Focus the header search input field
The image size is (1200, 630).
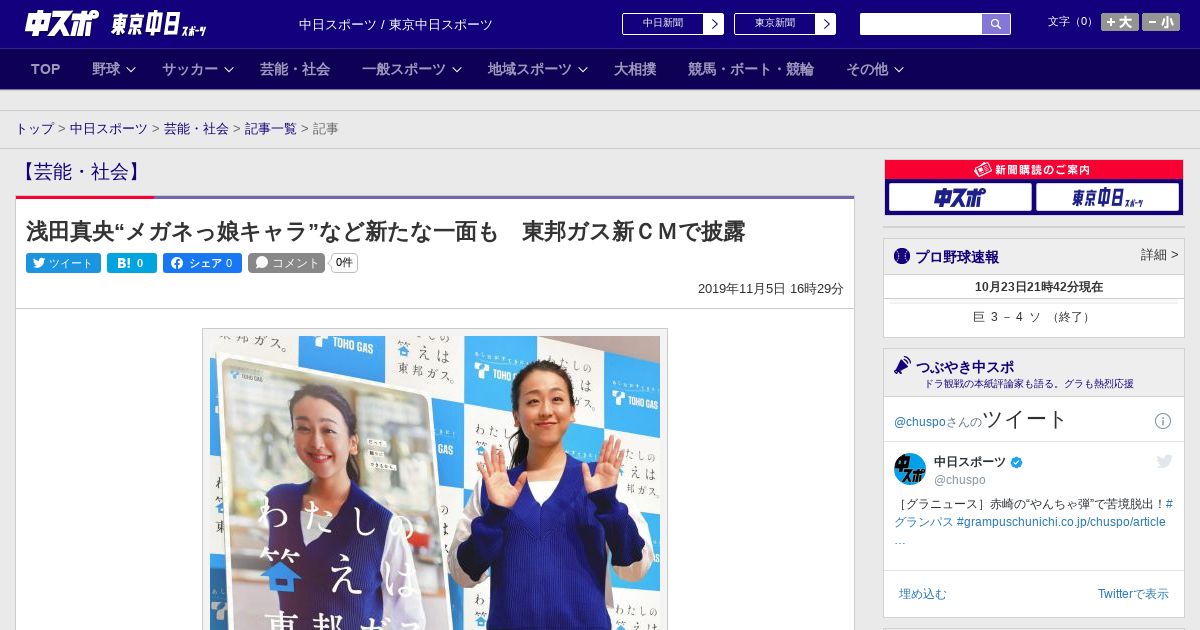pos(921,24)
